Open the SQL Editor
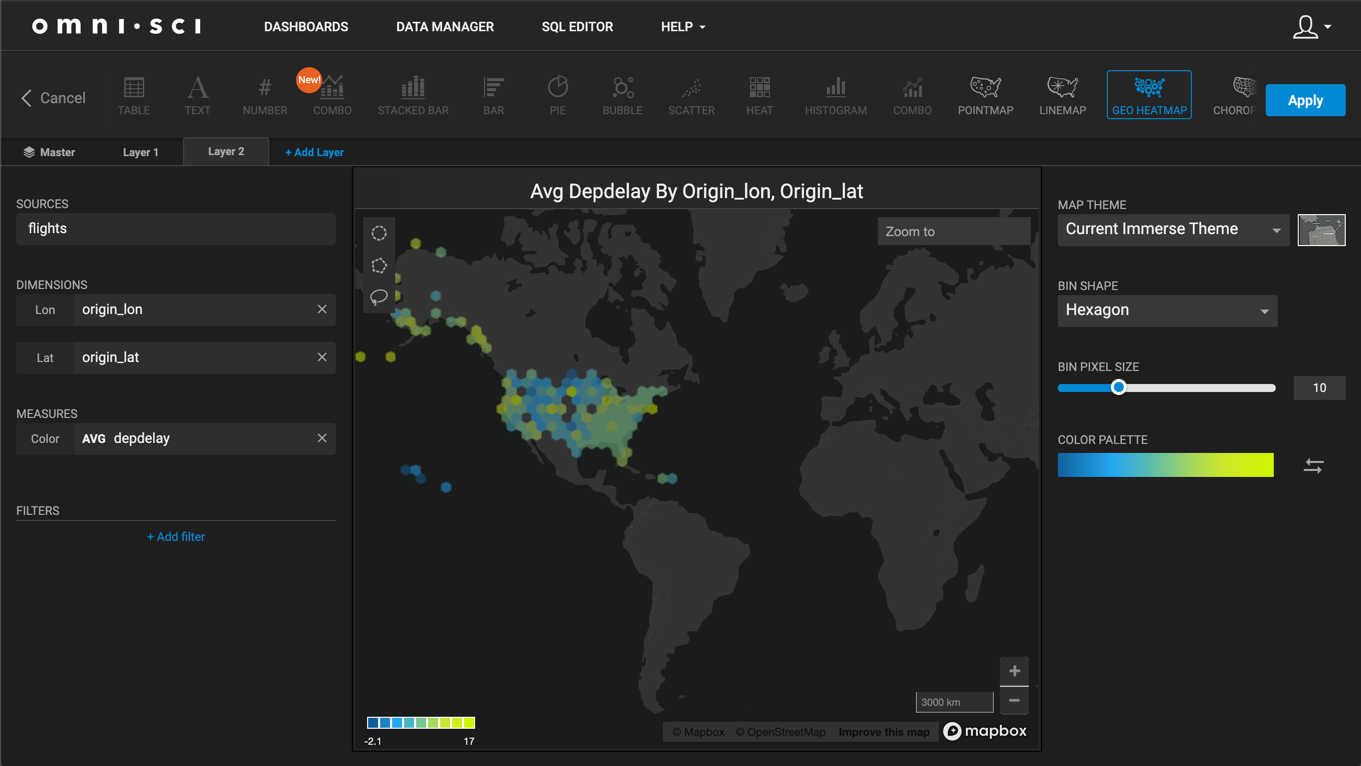Image resolution: width=1361 pixels, height=766 pixels. tap(577, 27)
